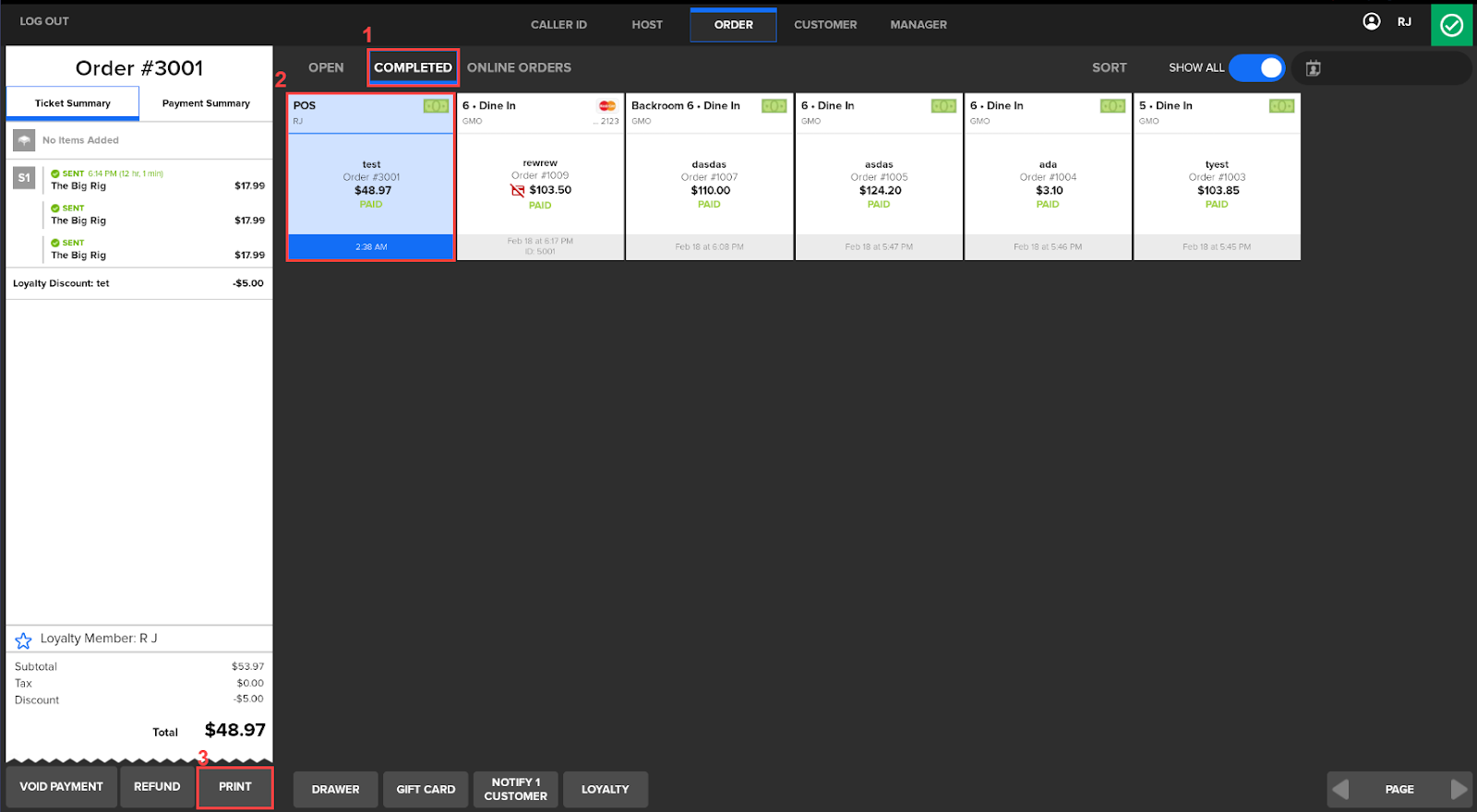Open the Manager menu
Viewport: 1477px width, 812px height.
click(918, 25)
